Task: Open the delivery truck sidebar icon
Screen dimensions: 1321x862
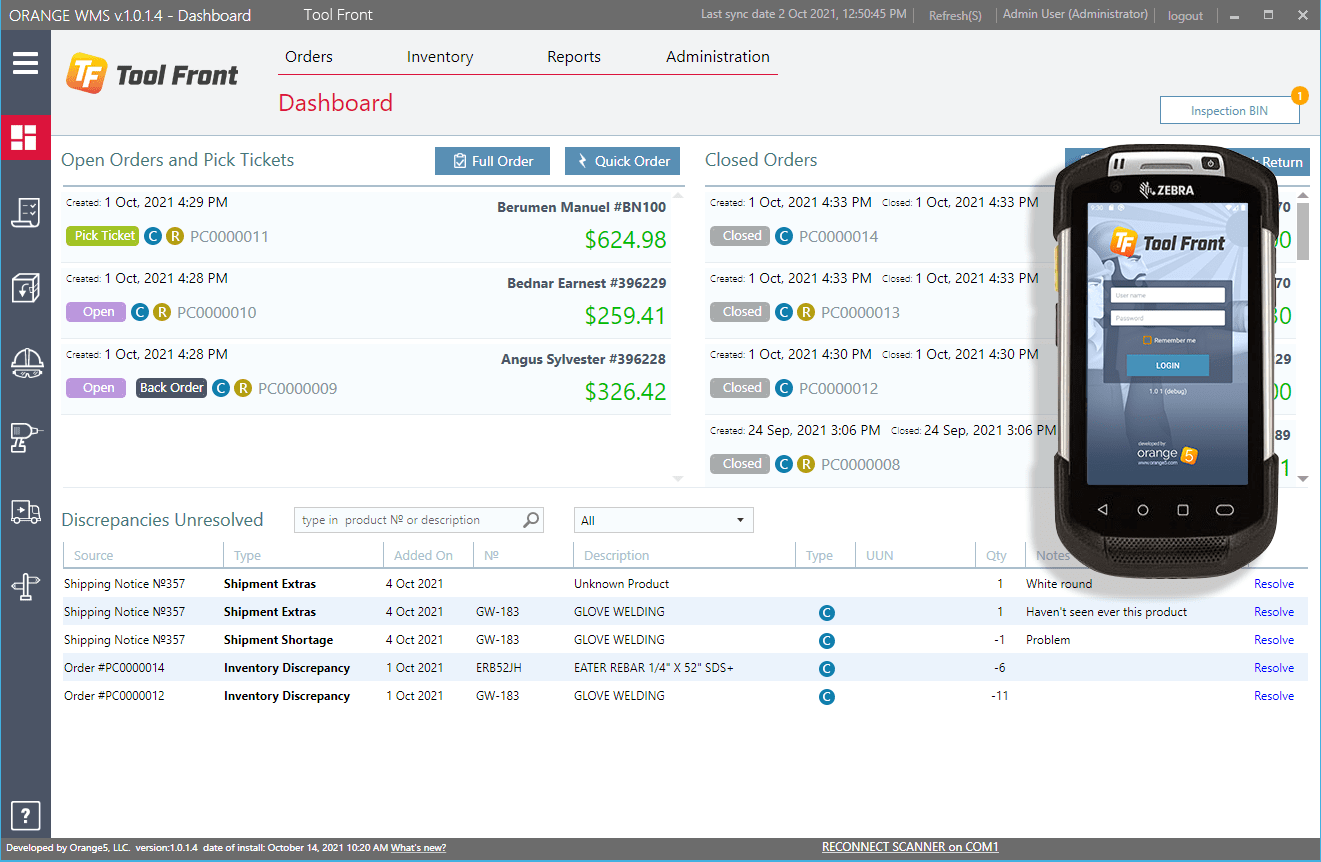Action: click(x=25, y=512)
